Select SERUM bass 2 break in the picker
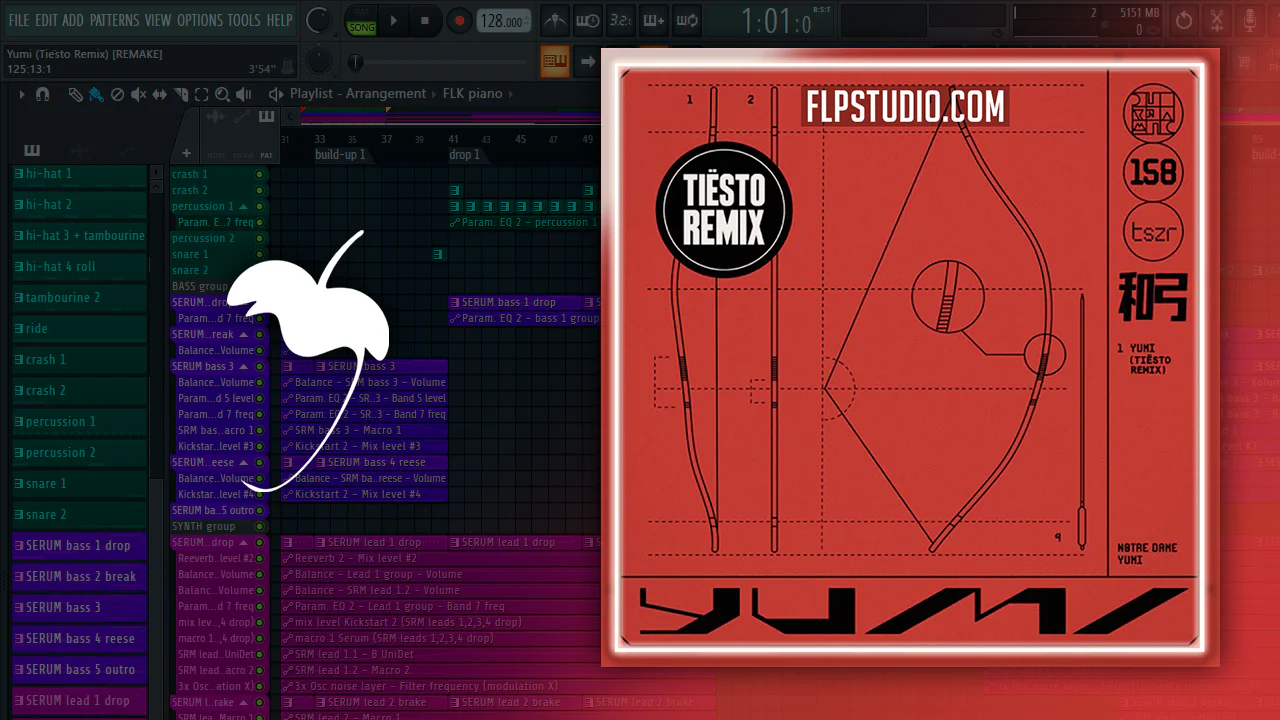 pos(79,577)
